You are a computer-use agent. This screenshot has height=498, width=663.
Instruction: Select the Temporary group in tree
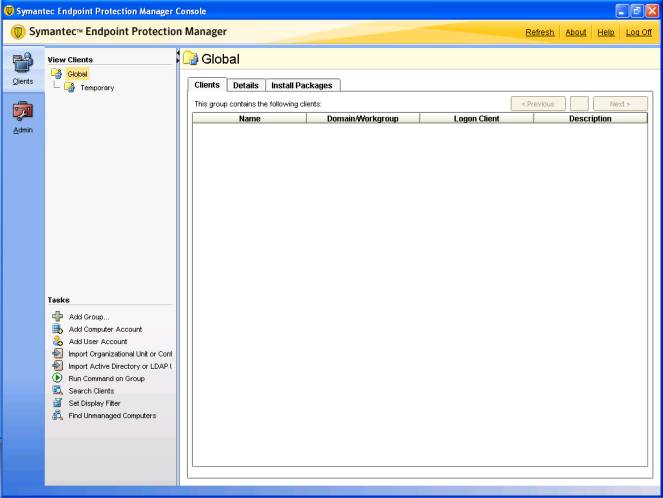point(97,88)
